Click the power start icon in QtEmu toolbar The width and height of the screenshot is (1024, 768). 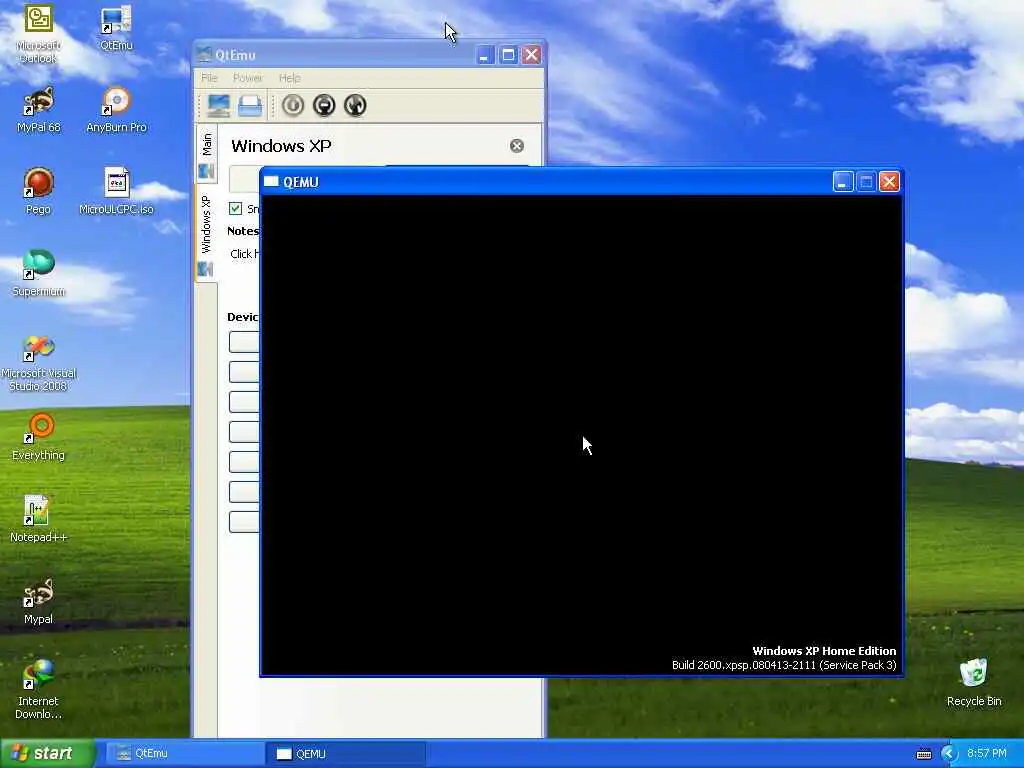click(x=293, y=105)
